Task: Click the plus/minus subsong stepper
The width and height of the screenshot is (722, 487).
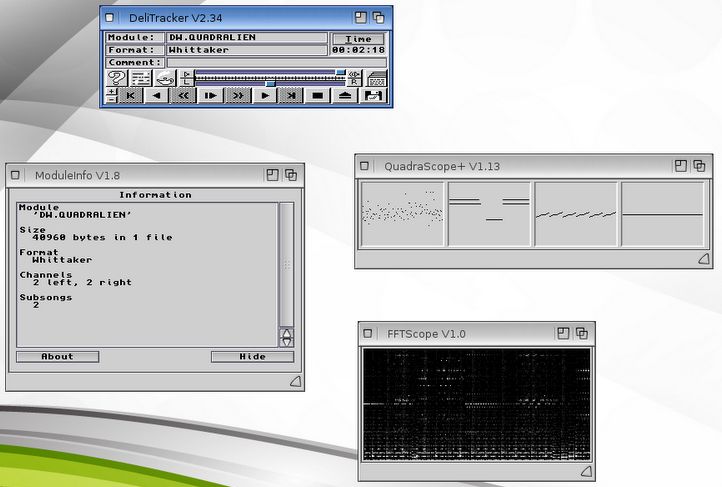Action: pos(111,95)
